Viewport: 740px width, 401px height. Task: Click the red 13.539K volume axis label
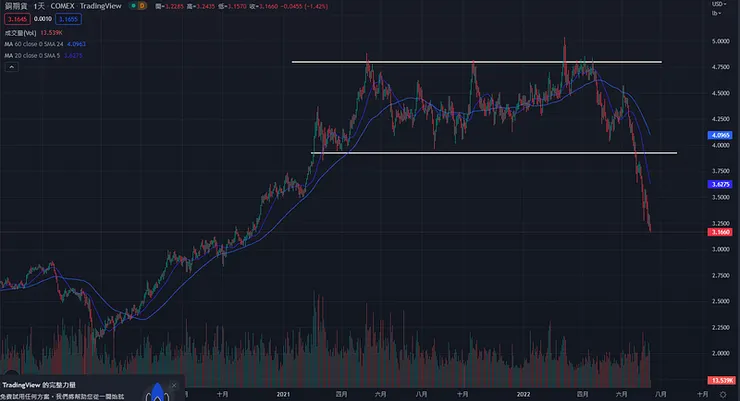tap(721, 380)
